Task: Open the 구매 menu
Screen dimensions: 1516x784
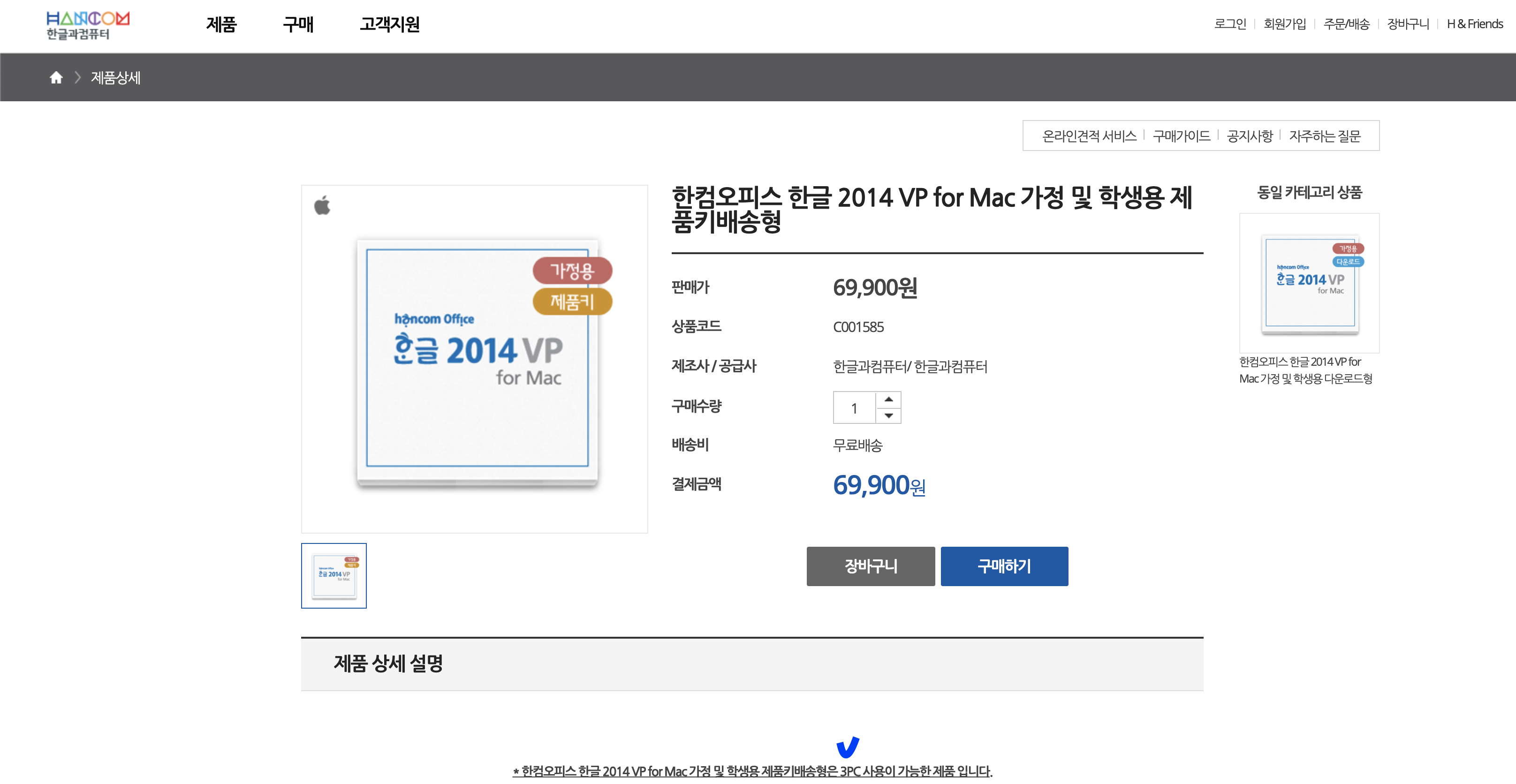Action: pyautogui.click(x=298, y=24)
